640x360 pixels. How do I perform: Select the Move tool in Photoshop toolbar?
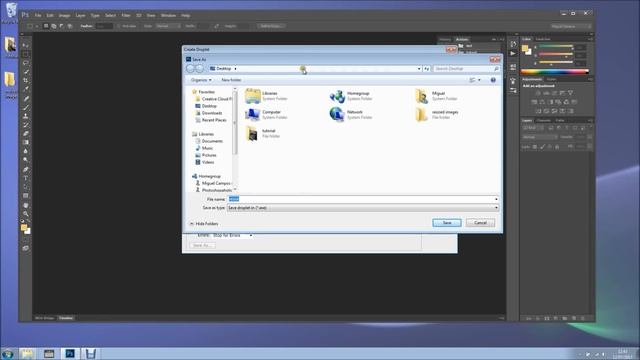(26, 45)
